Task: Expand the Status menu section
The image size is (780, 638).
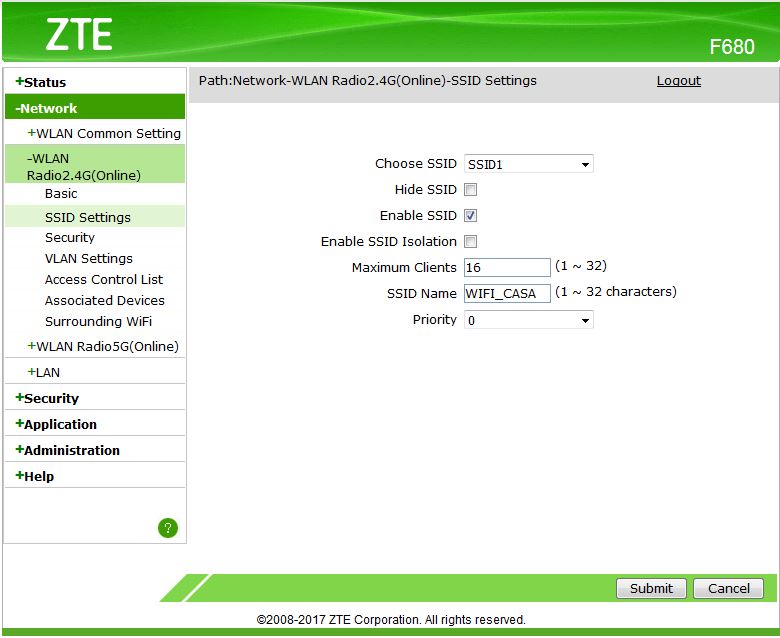Action: tap(41, 82)
